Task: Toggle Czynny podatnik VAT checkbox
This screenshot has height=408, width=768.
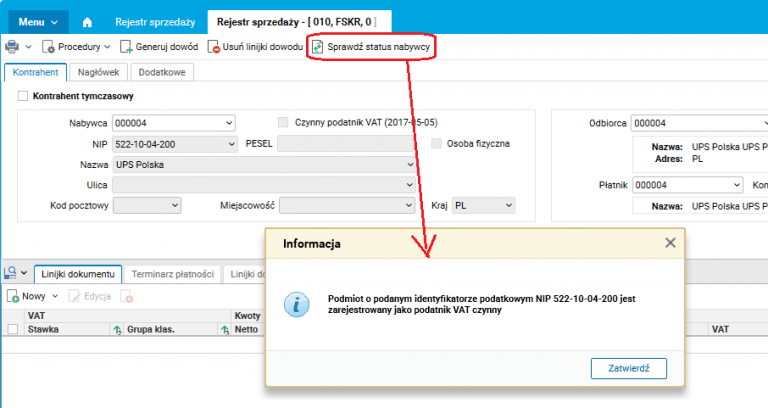Action: pyautogui.click(x=283, y=122)
